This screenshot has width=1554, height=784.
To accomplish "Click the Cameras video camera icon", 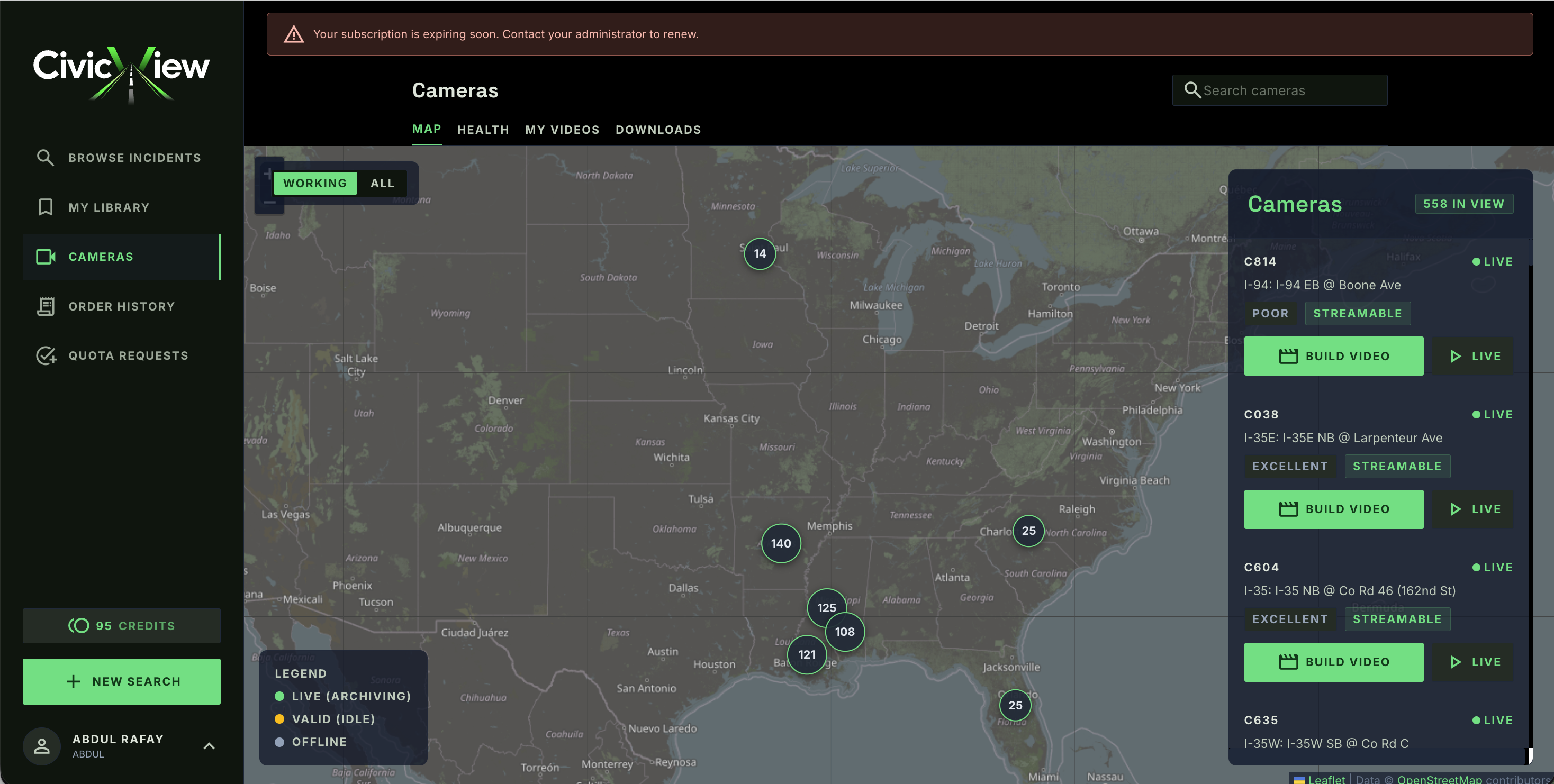I will (46, 256).
